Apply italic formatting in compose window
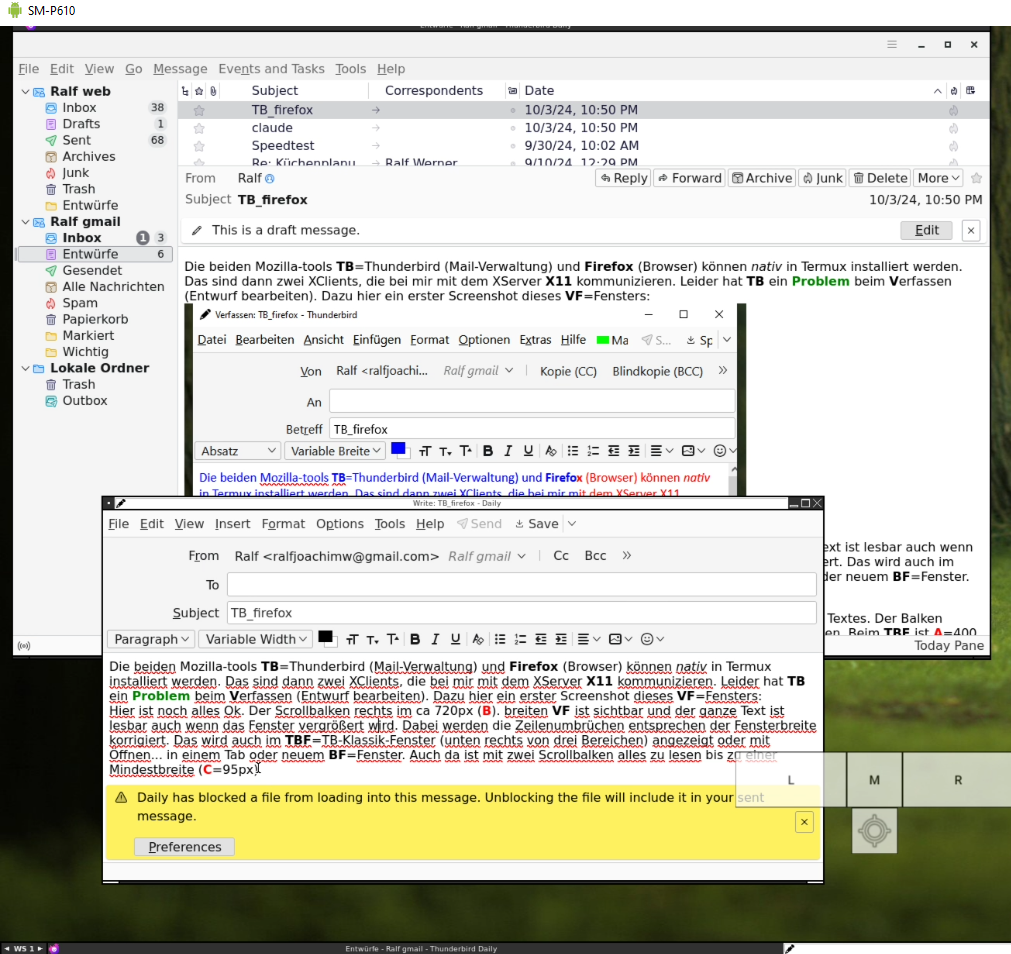The image size is (1011, 954). click(435, 639)
